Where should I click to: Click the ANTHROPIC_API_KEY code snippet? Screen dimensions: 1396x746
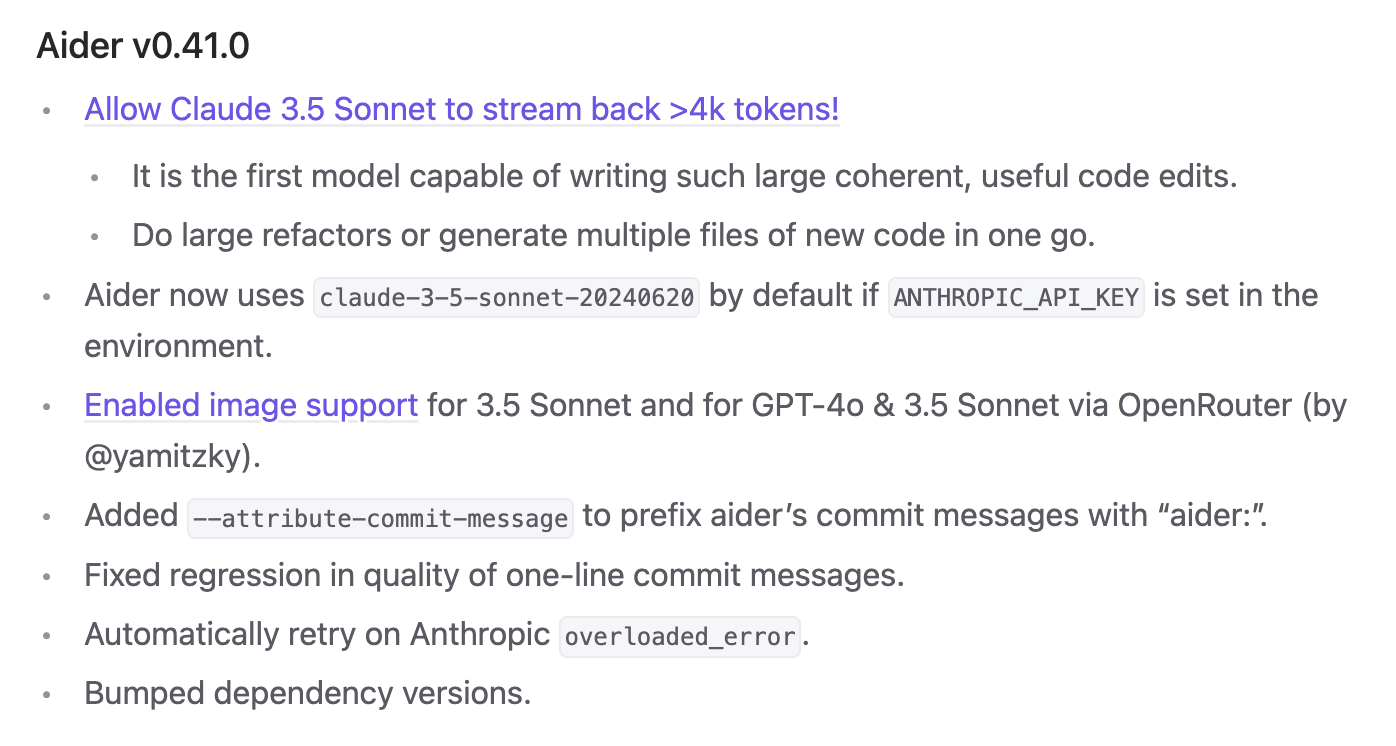tap(1016, 297)
